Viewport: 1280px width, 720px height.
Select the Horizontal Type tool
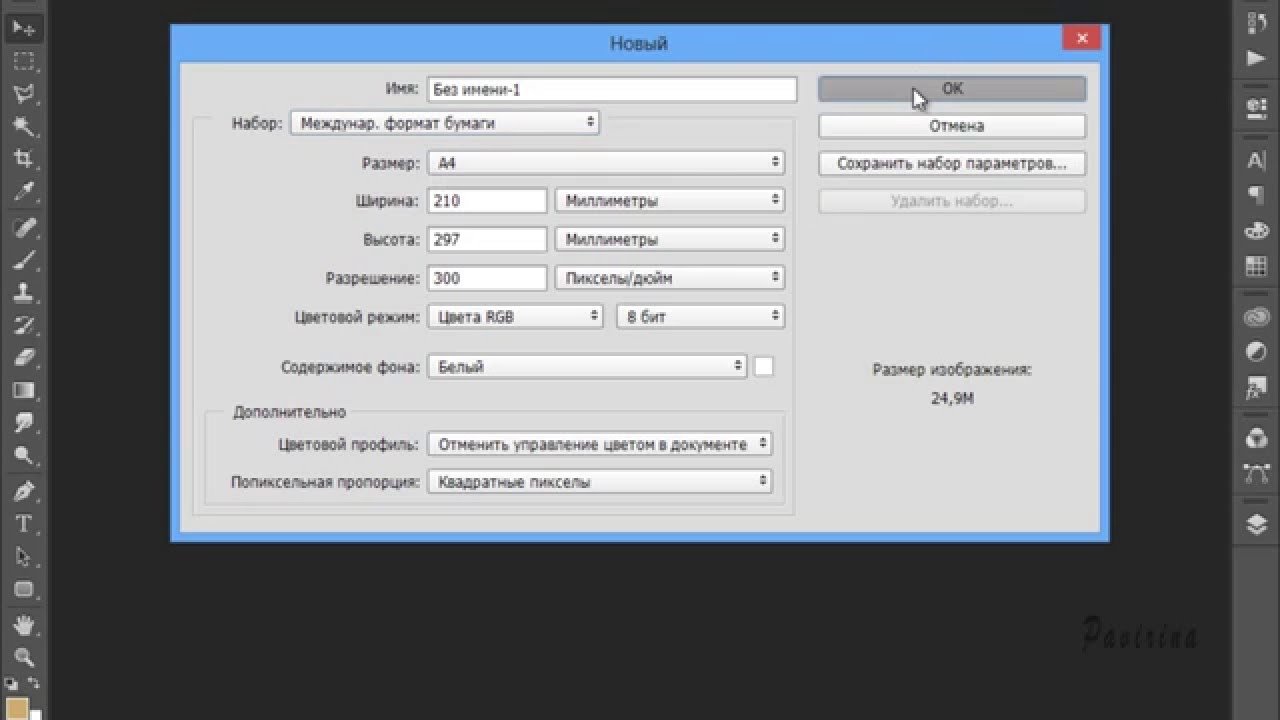click(x=23, y=524)
